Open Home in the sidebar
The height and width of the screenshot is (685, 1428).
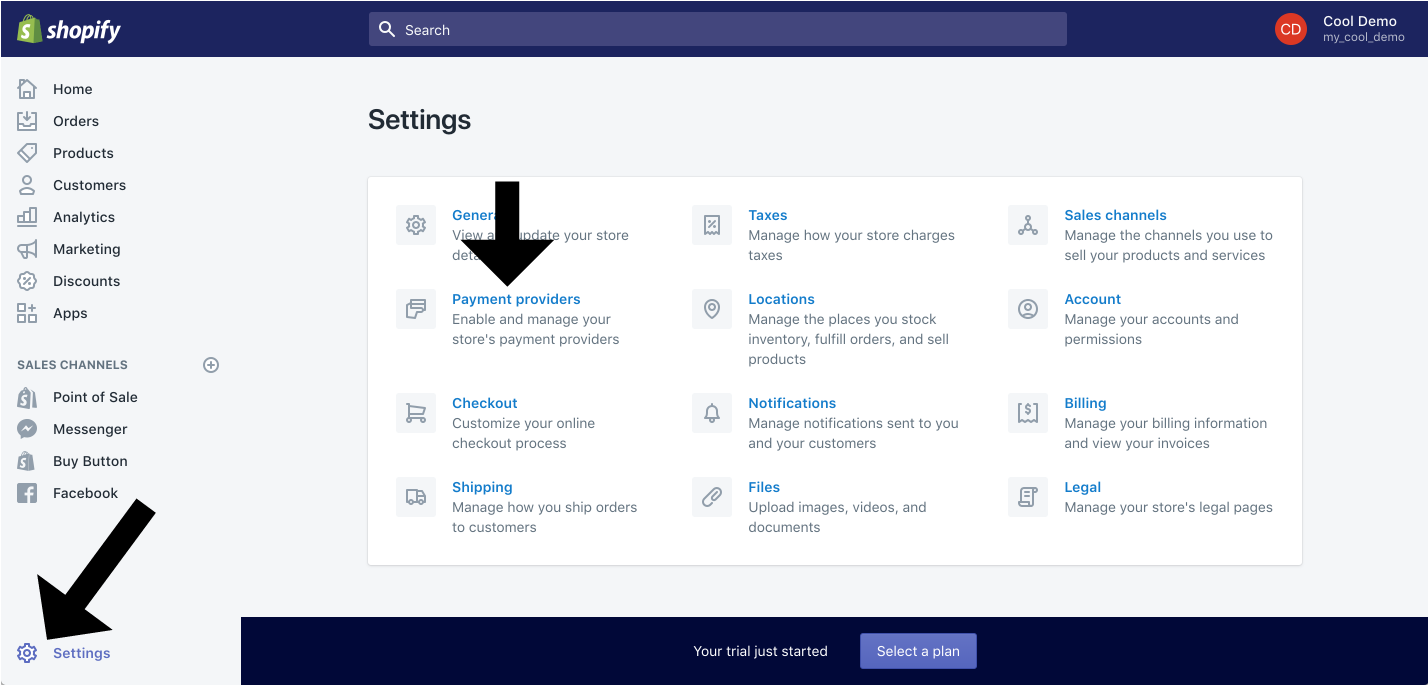(73, 89)
